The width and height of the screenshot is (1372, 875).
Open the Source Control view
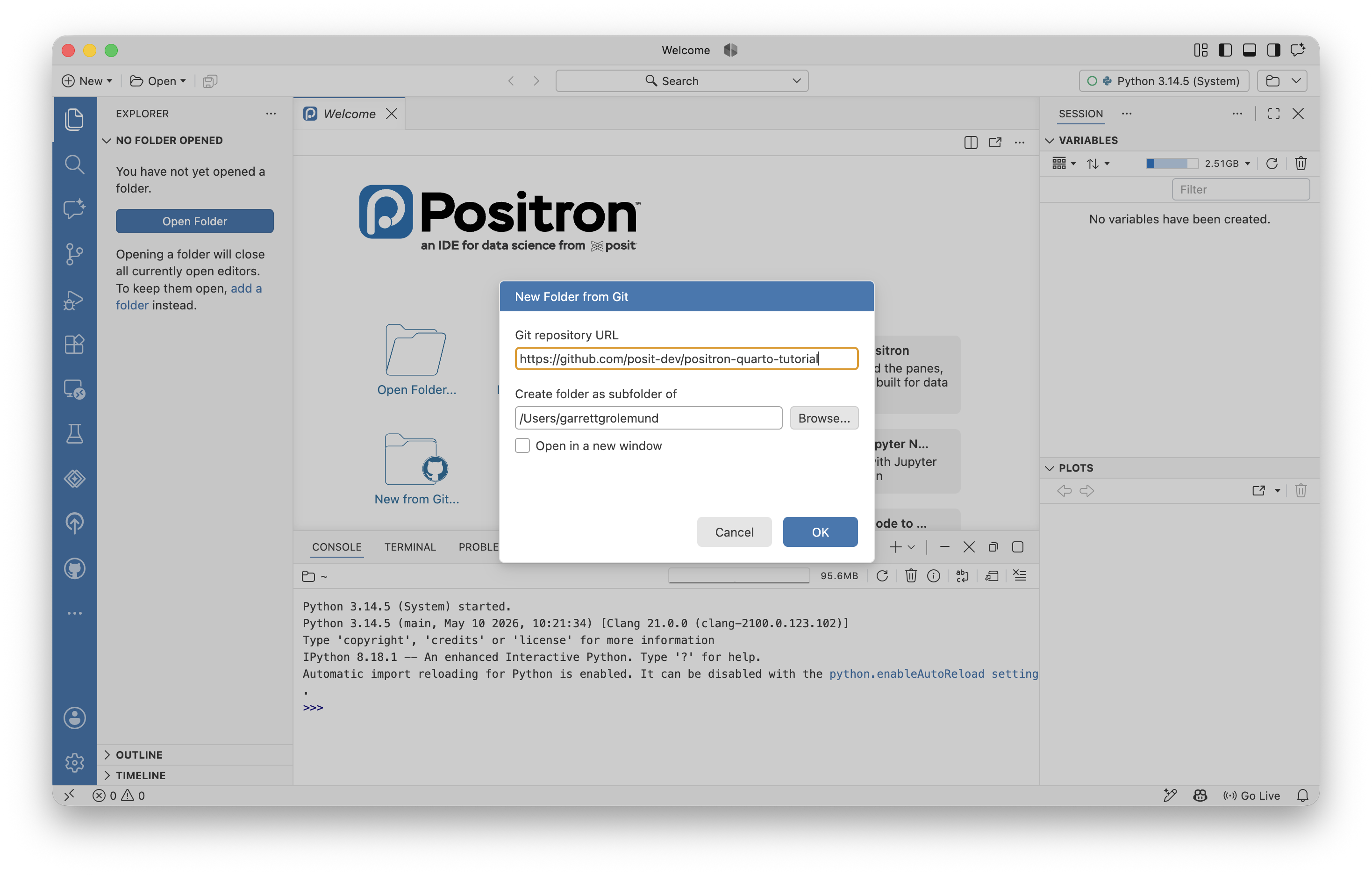point(75,254)
